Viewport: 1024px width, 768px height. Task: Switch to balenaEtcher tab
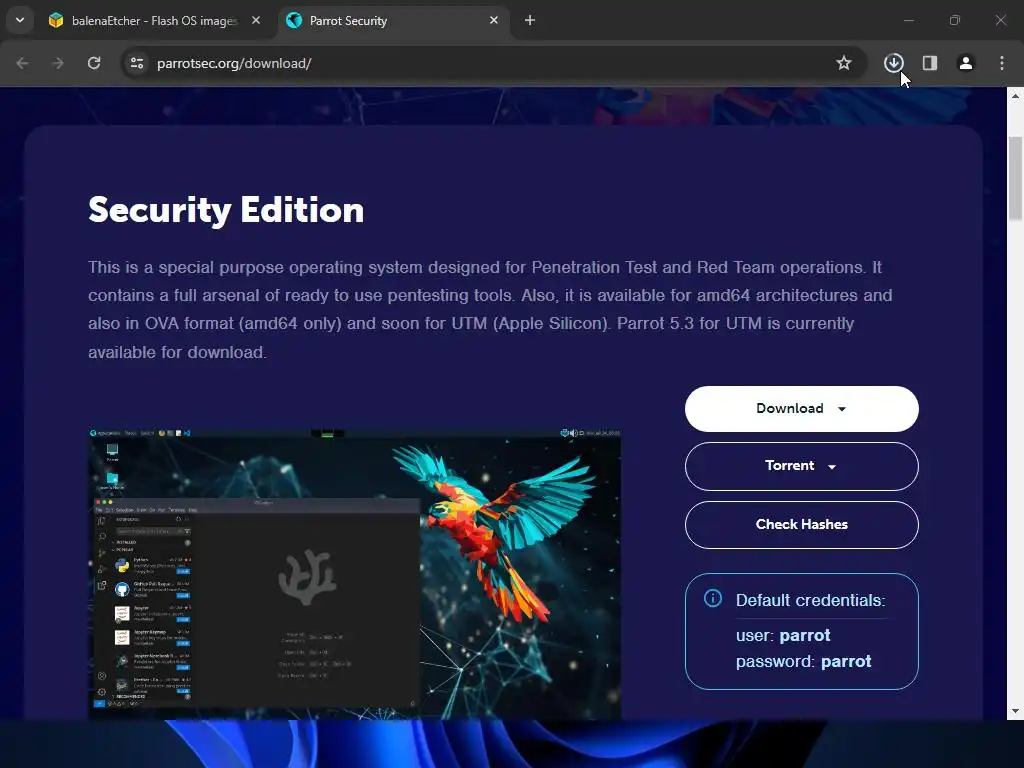click(x=155, y=20)
